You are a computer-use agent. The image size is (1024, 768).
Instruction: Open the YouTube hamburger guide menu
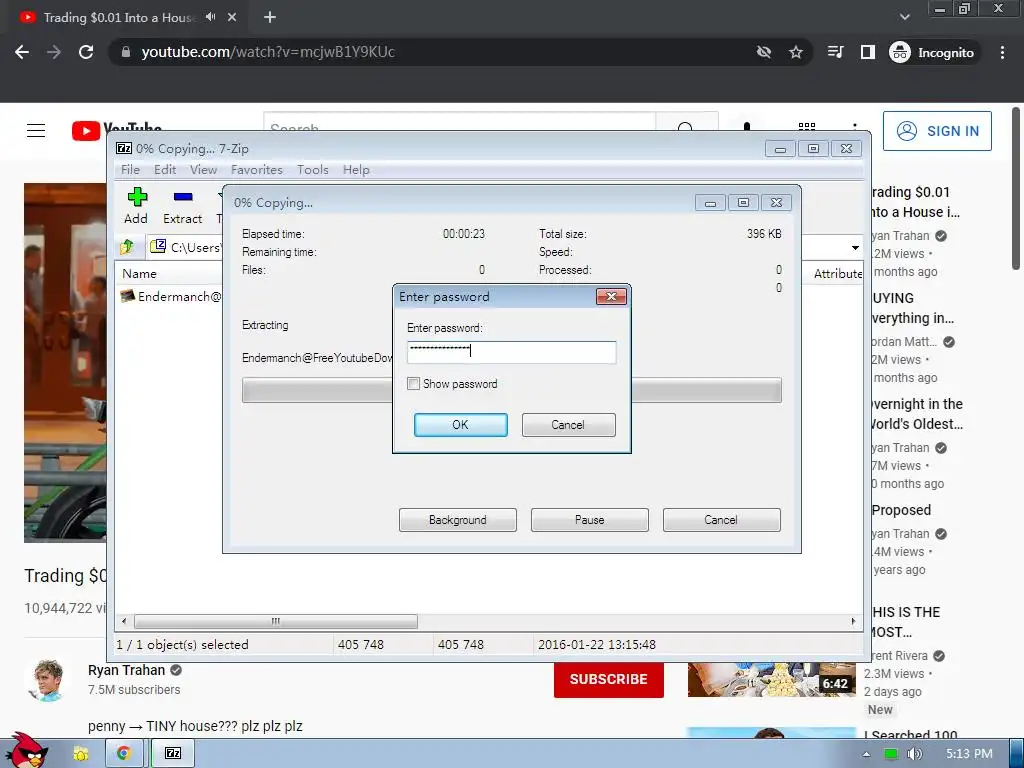pyautogui.click(x=36, y=131)
